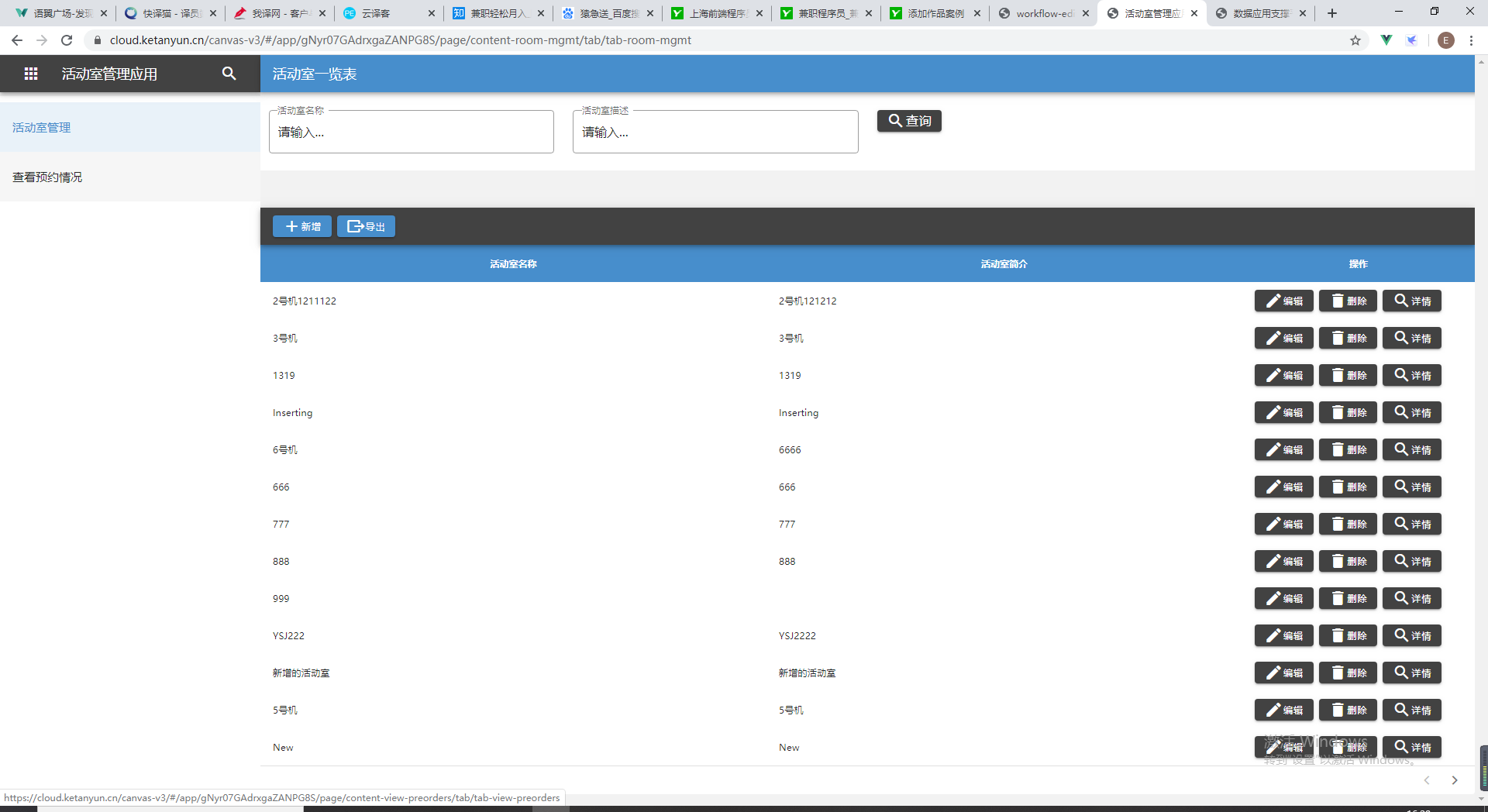Switch to the 云译客 browser tab
The width and height of the screenshot is (1488, 812).
(389, 13)
